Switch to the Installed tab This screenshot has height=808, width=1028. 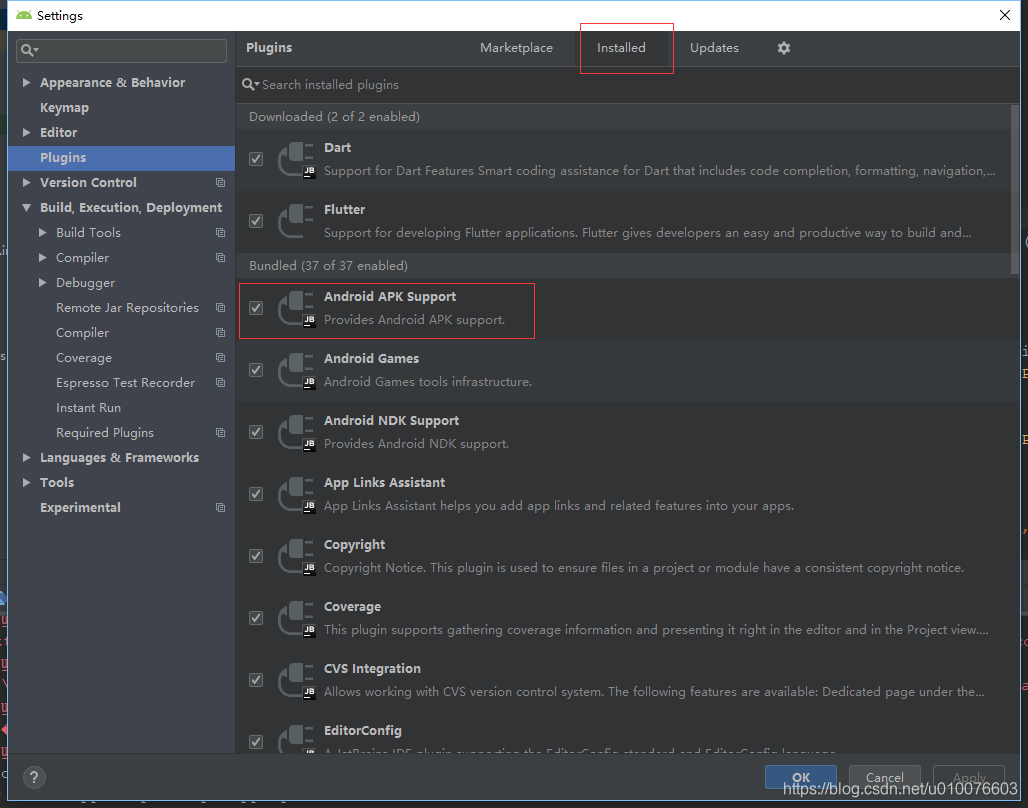[x=621, y=48]
